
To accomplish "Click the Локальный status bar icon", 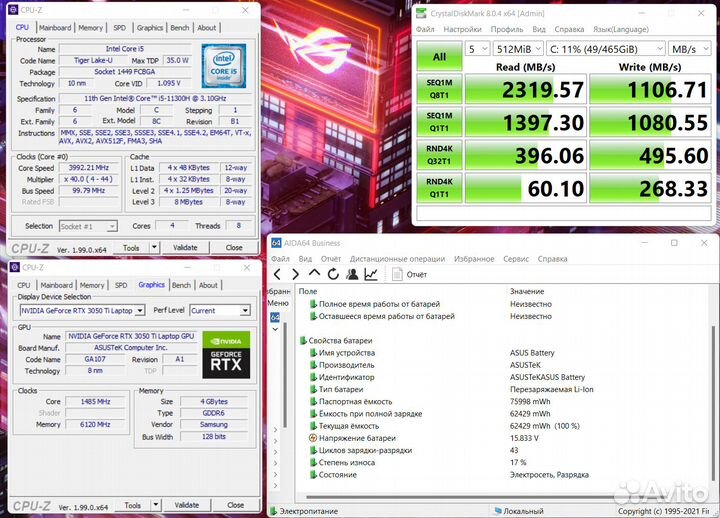I will coord(497,511).
